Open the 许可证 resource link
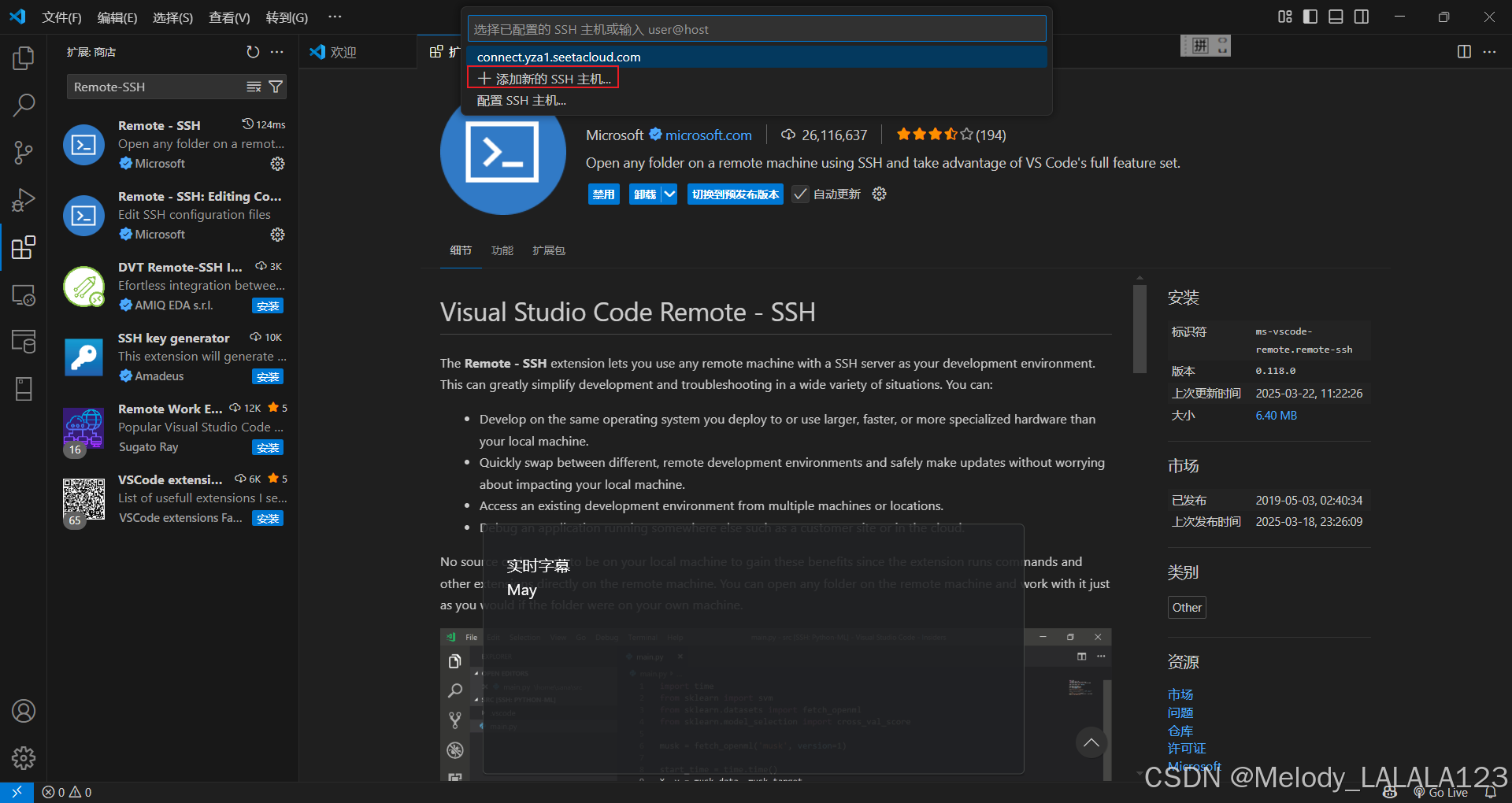This screenshot has width=1512, height=803. (x=1187, y=748)
